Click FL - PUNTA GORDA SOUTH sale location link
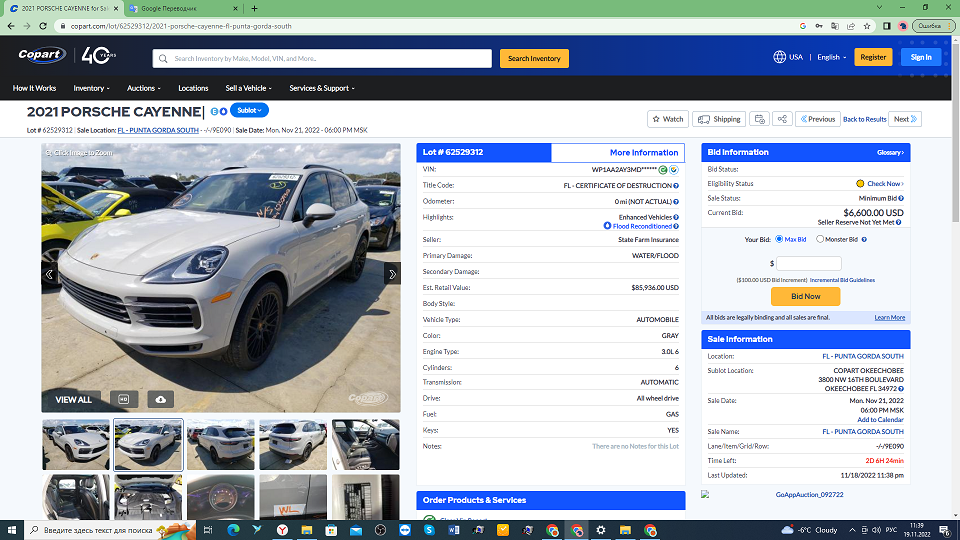 point(158,130)
